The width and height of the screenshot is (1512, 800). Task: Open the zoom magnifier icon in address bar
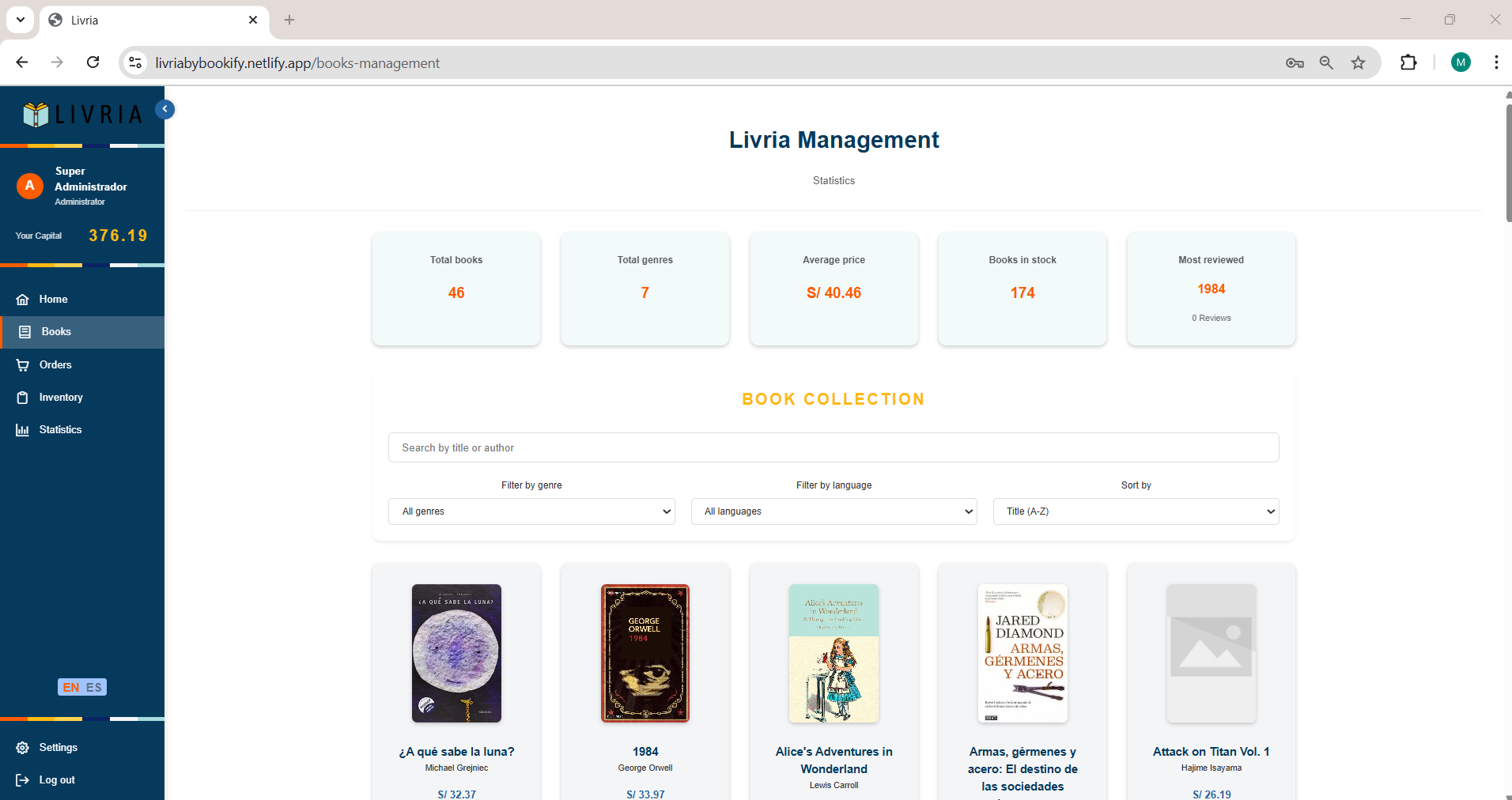(x=1326, y=62)
